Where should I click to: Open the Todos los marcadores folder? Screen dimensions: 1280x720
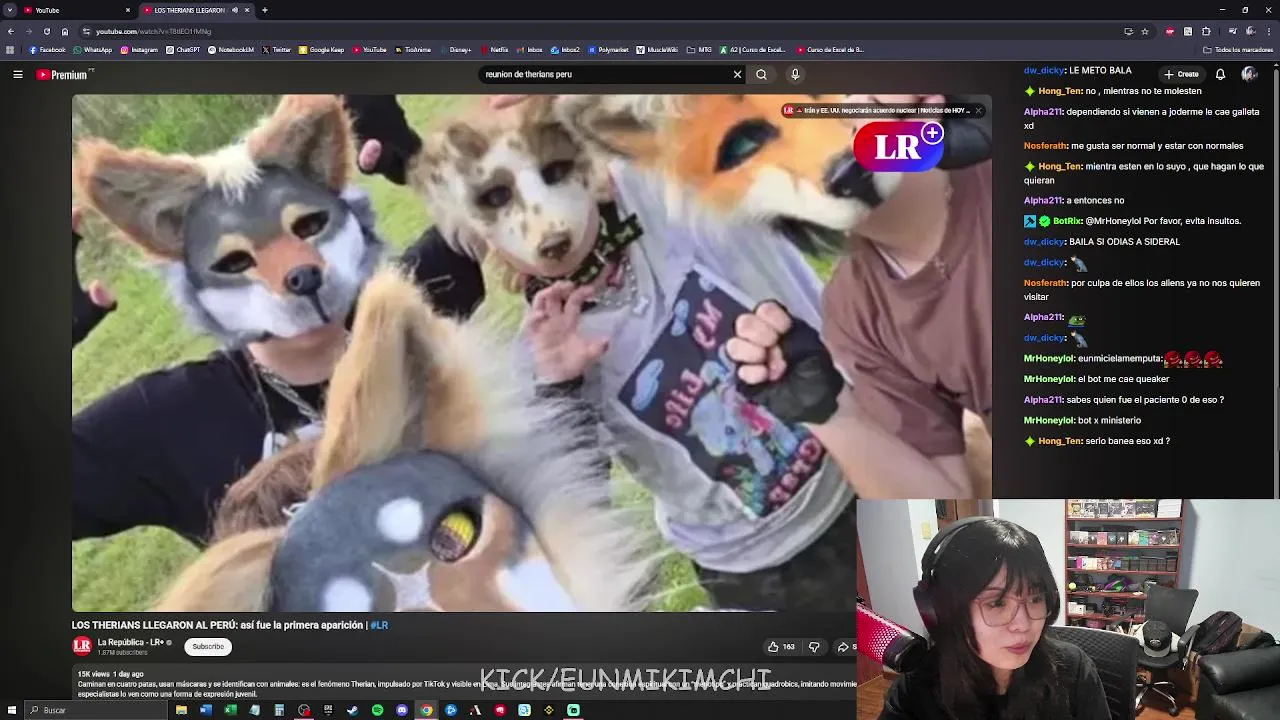tap(1238, 50)
